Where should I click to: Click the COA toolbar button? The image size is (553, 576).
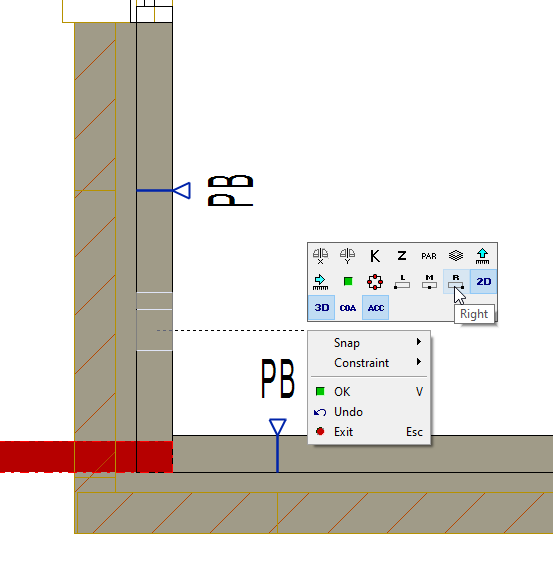point(348,308)
